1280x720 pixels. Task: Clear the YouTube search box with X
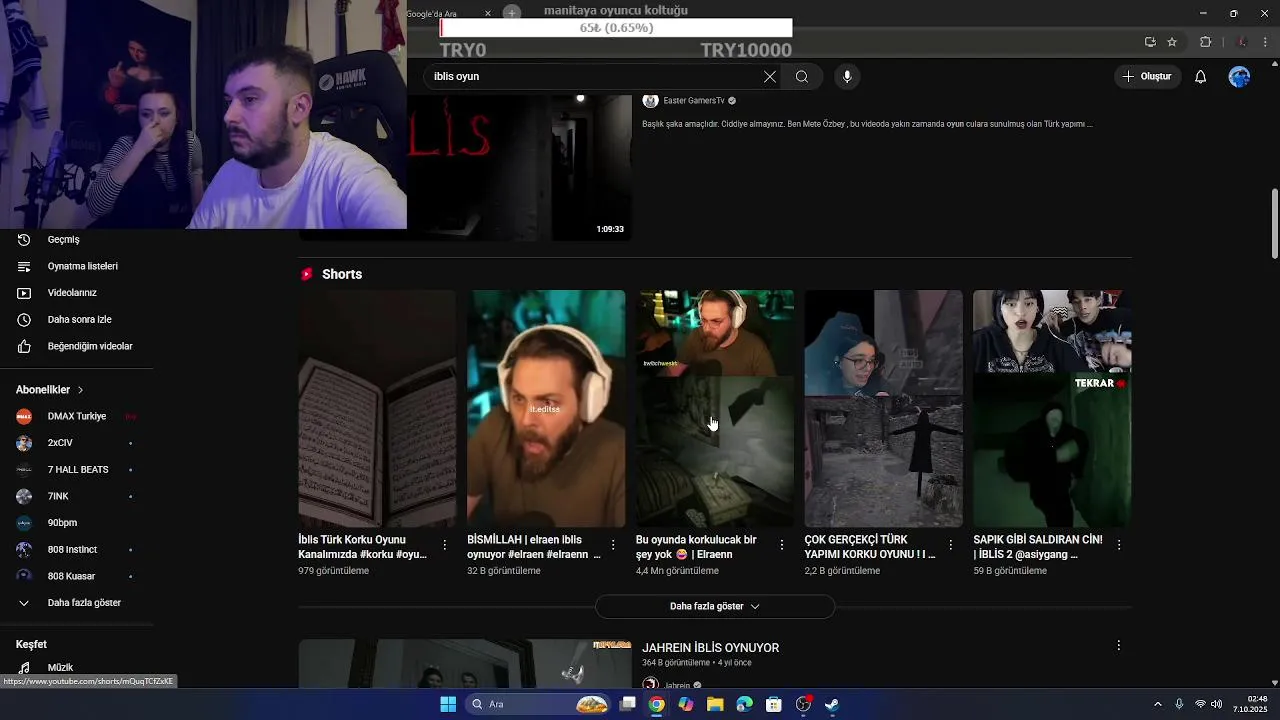[770, 77]
